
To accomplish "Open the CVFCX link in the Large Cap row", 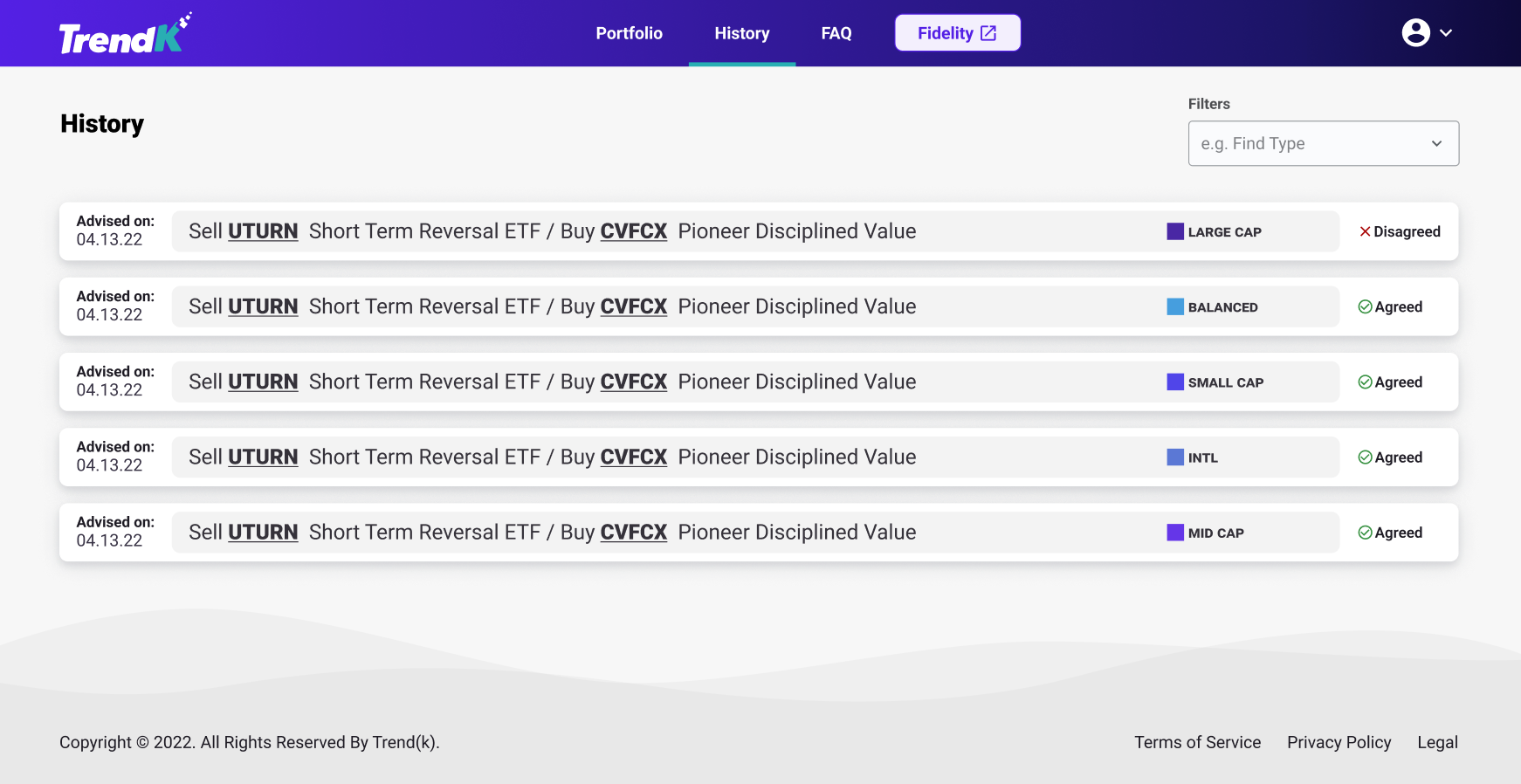I will coord(634,231).
